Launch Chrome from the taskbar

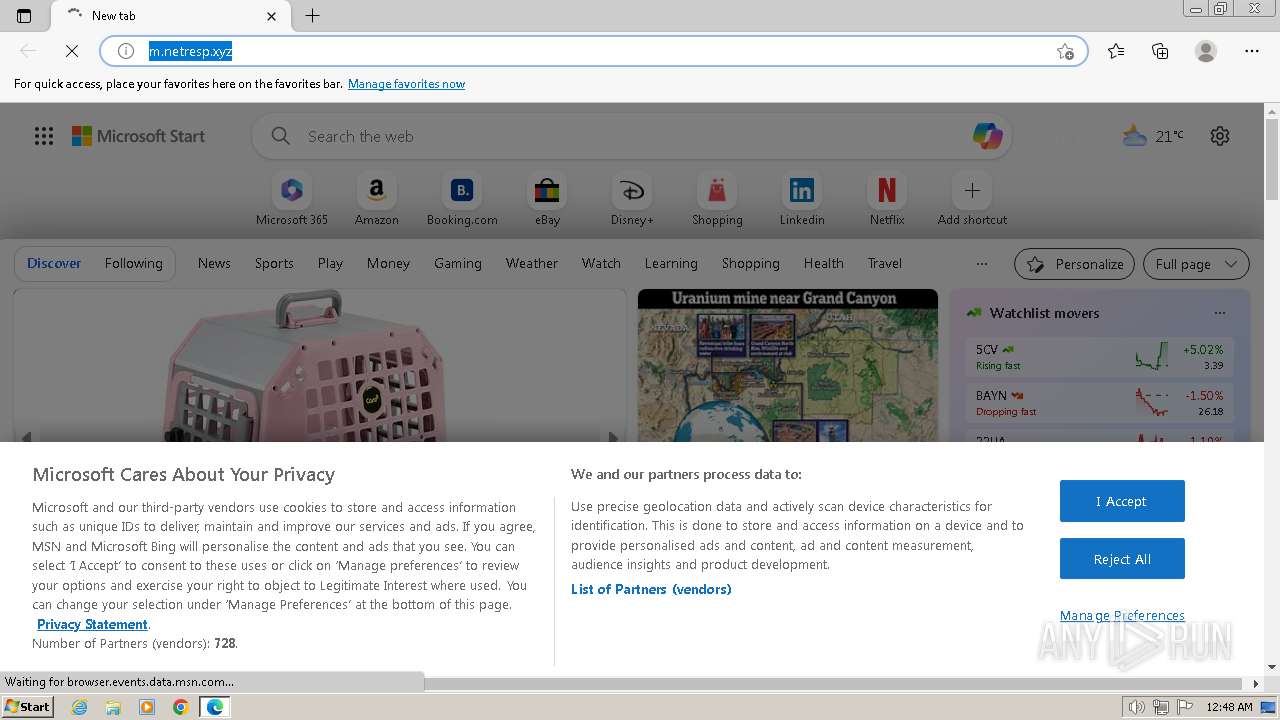180,707
